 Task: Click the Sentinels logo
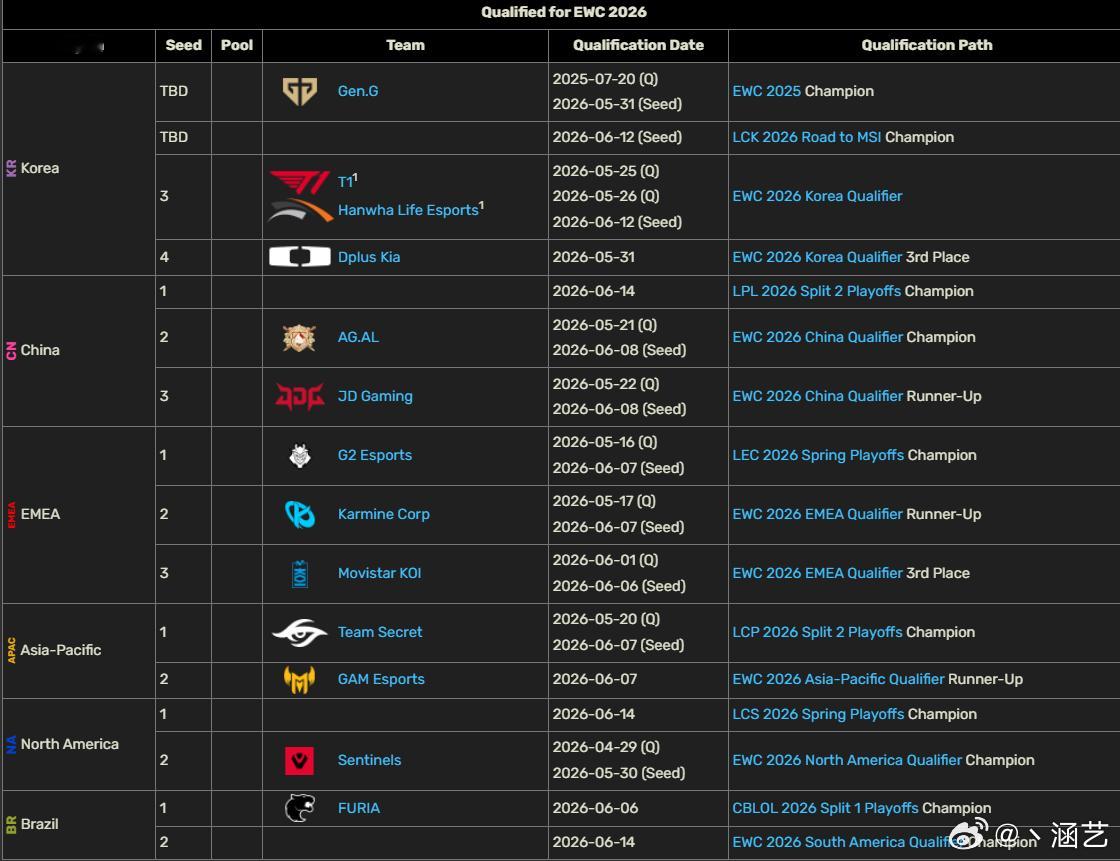tap(299, 760)
